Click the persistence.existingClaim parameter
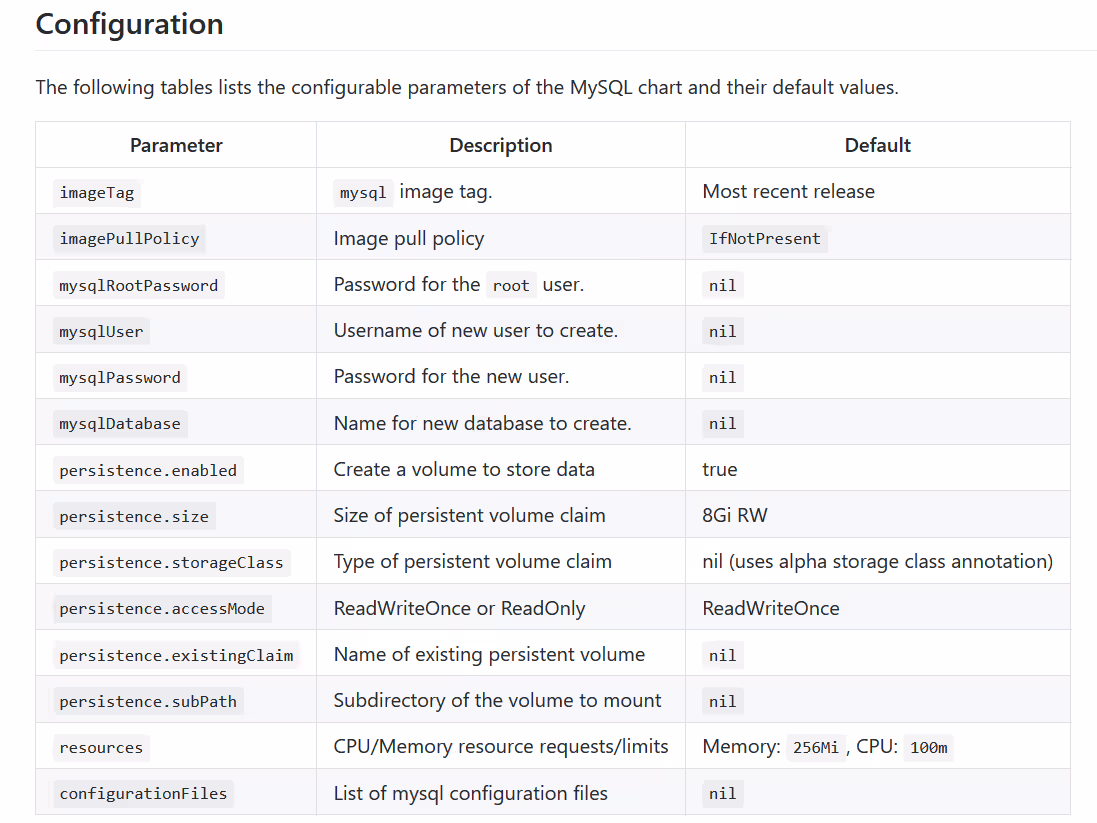The height and width of the screenshot is (823, 1097). pos(176,656)
